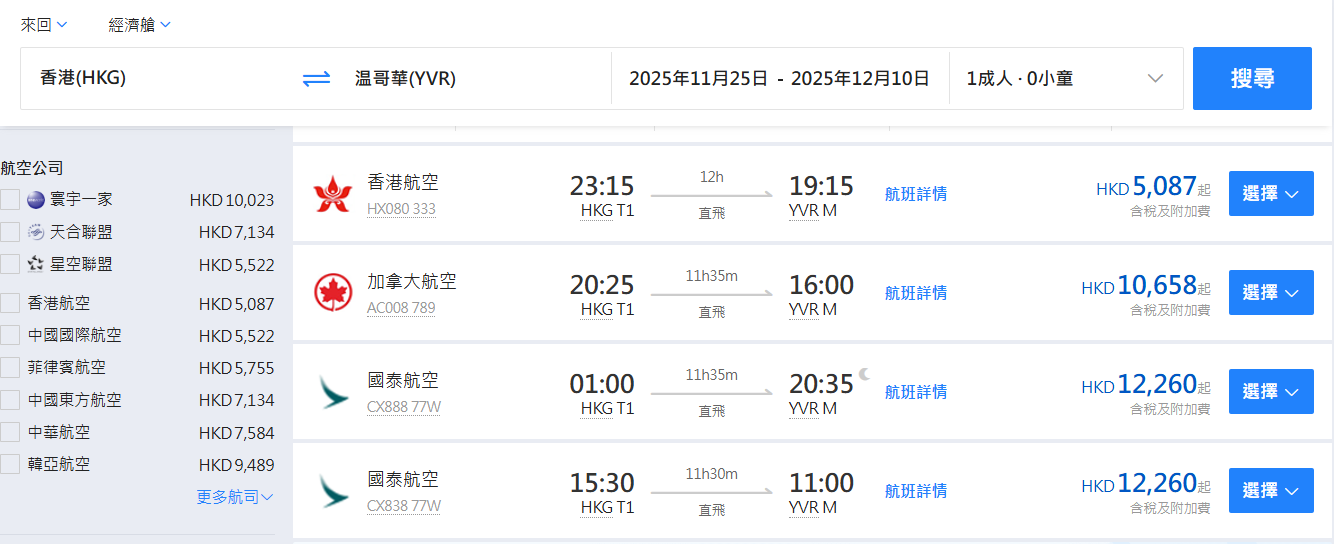Expand the 1成人 · 0小童 passenger selector
Screen dimensions: 1334x544
click(1065, 78)
